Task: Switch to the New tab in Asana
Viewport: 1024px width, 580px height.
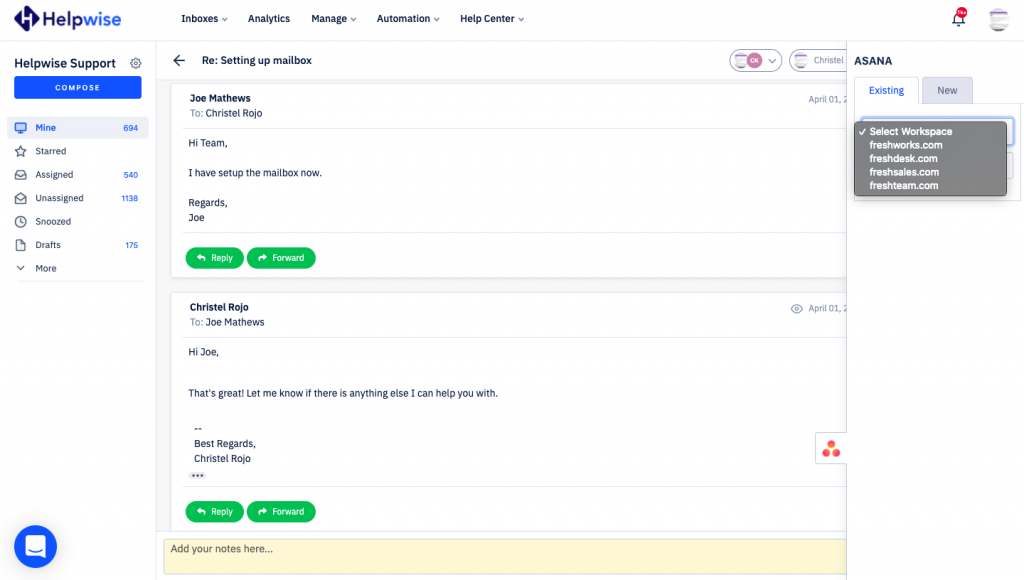Action: pyautogui.click(x=946, y=90)
